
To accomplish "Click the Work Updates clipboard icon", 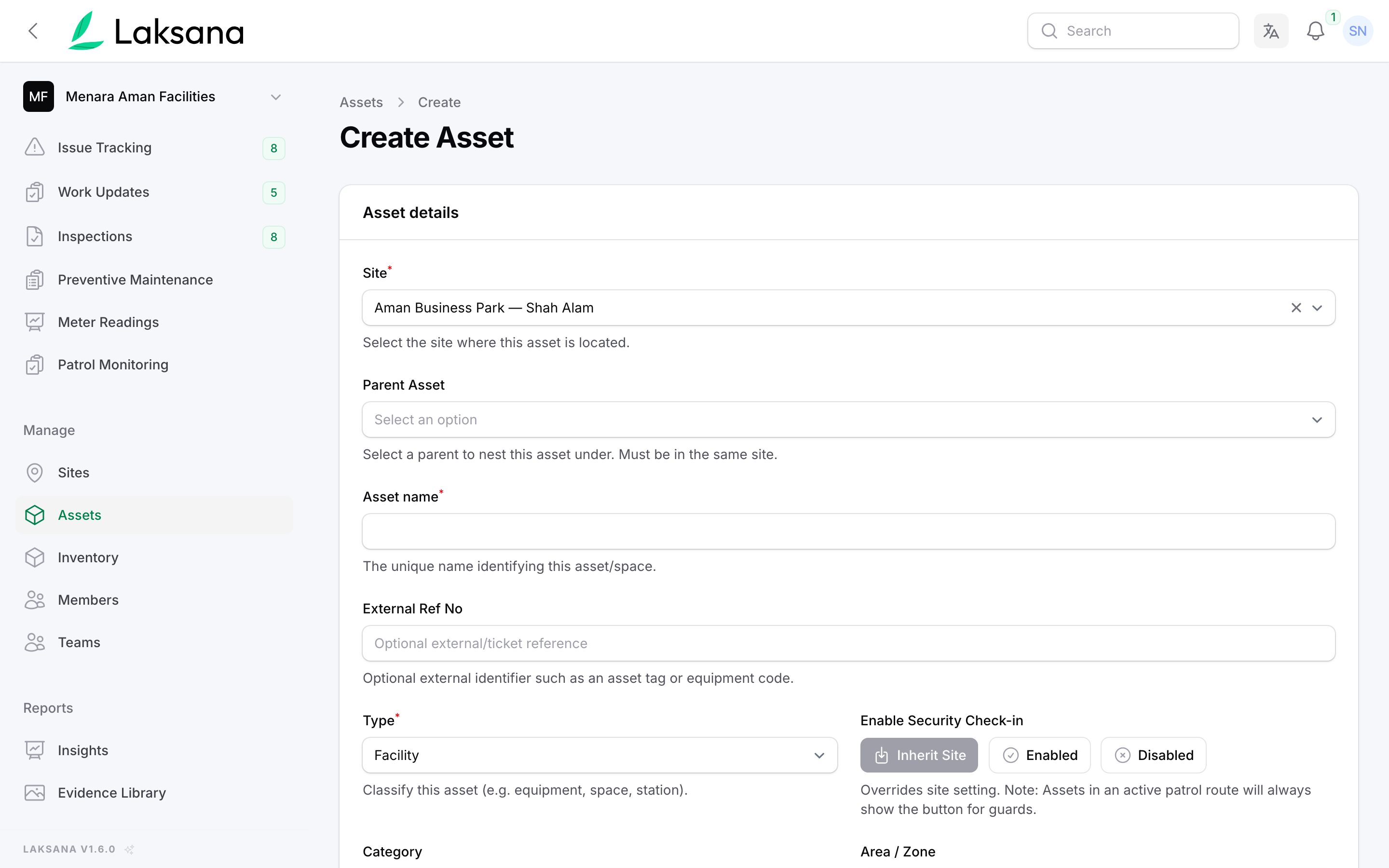I will [x=34, y=192].
